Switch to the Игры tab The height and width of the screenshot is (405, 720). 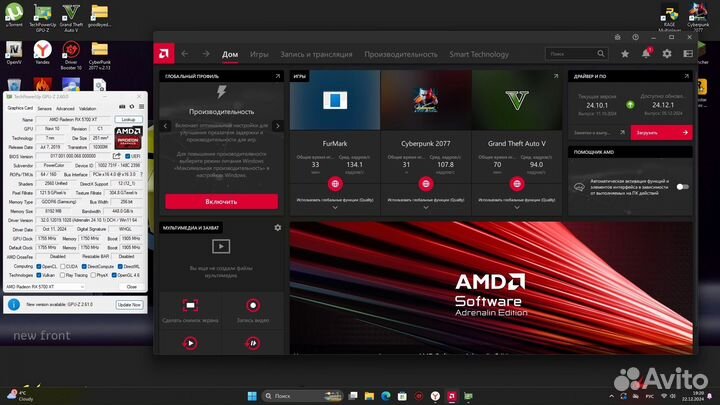click(x=259, y=54)
